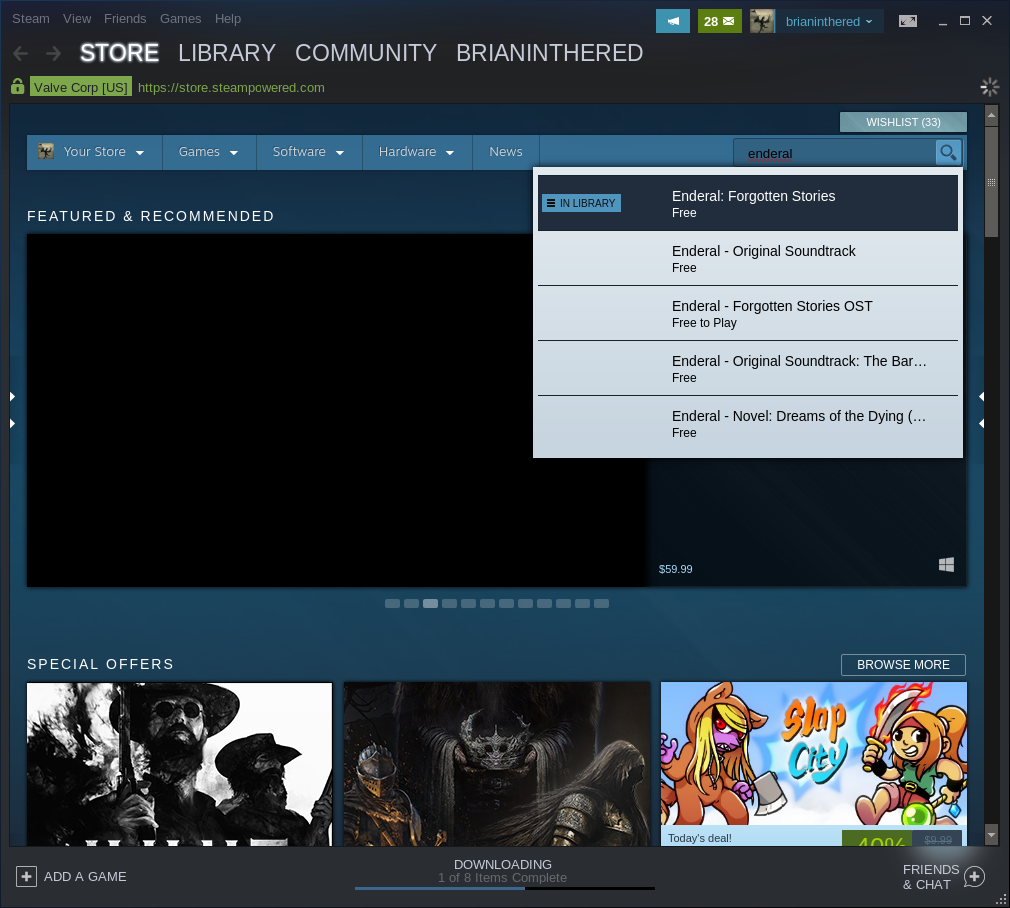This screenshot has width=1010, height=908.
Task: Click the scrollbar up arrow
Action: [x=991, y=115]
